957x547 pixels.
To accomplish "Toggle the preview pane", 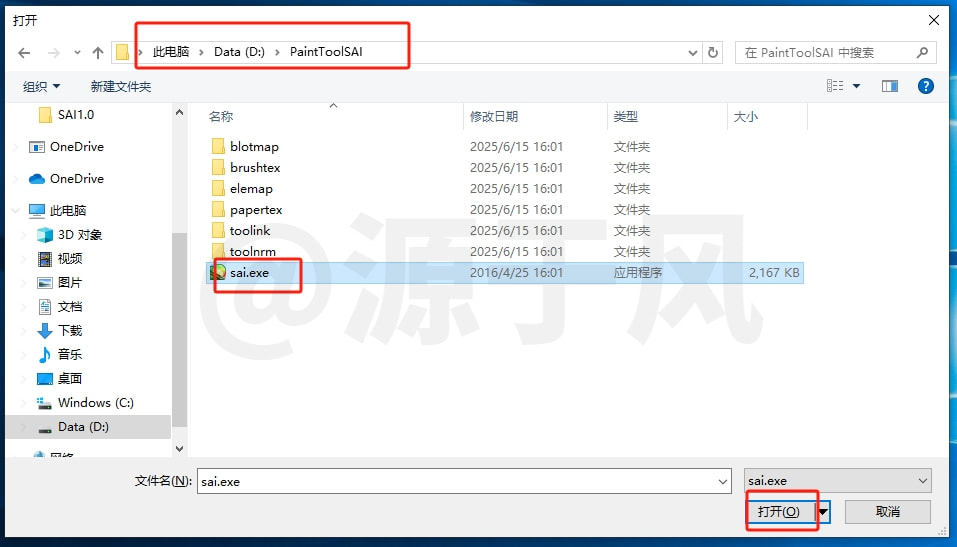I will tap(890, 86).
